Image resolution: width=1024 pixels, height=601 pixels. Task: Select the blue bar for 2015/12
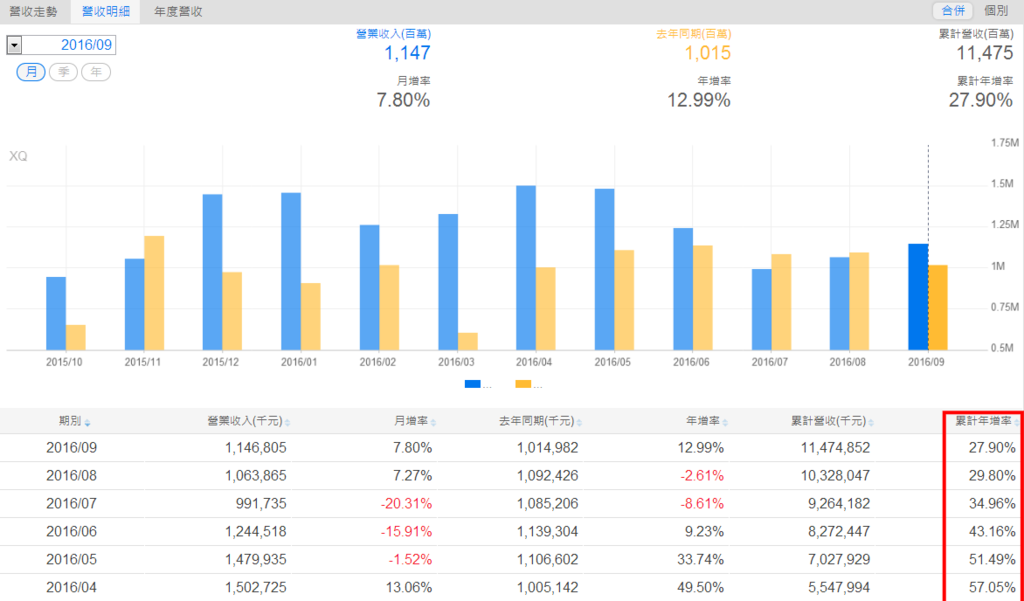point(212,272)
